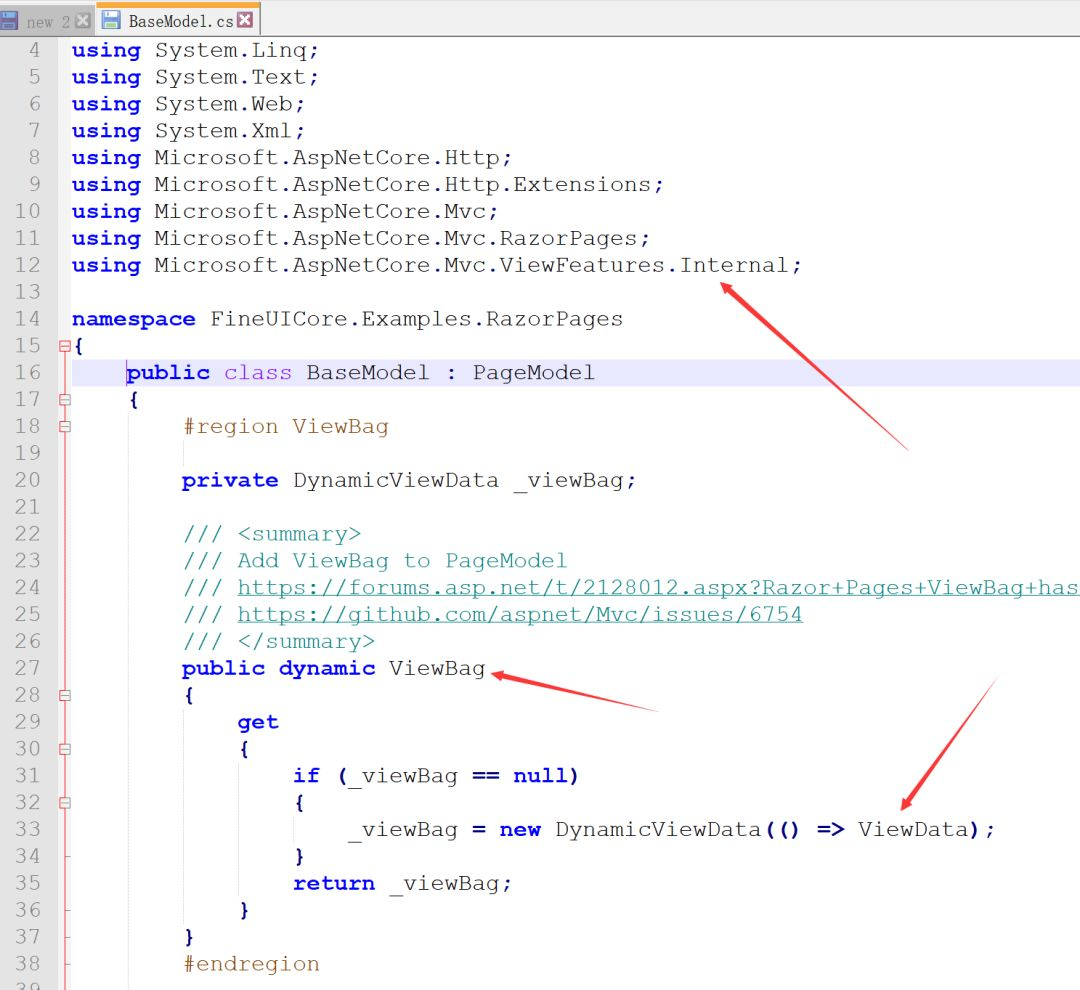Click '#region ViewBag' directive

coord(286,426)
